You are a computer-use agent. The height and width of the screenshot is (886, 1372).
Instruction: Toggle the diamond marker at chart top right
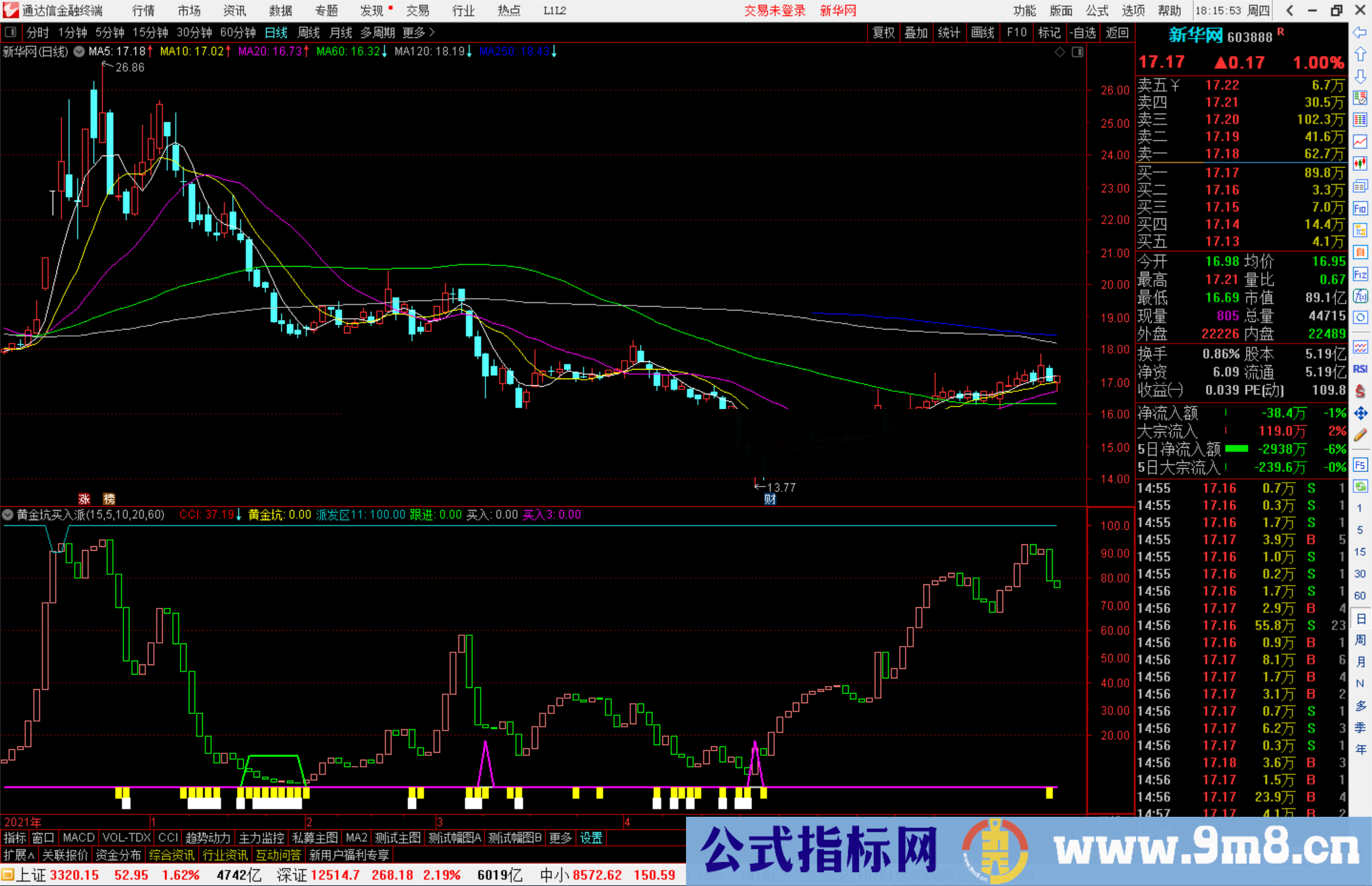(x=1059, y=52)
